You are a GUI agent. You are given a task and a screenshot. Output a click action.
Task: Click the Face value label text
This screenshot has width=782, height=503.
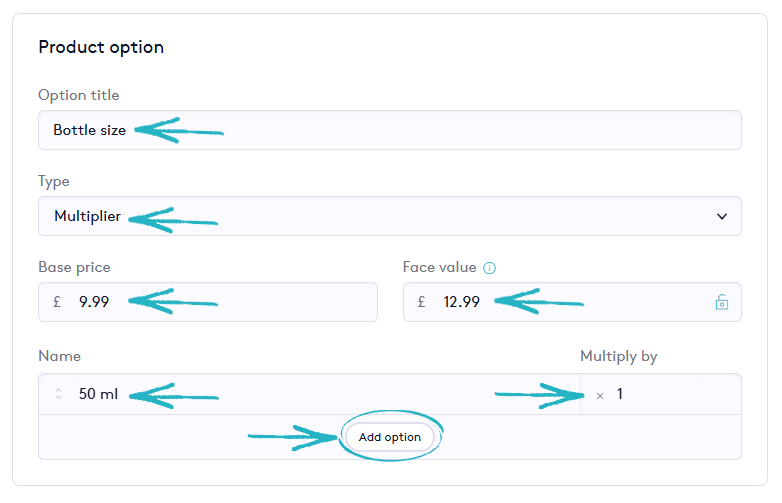tap(439, 267)
